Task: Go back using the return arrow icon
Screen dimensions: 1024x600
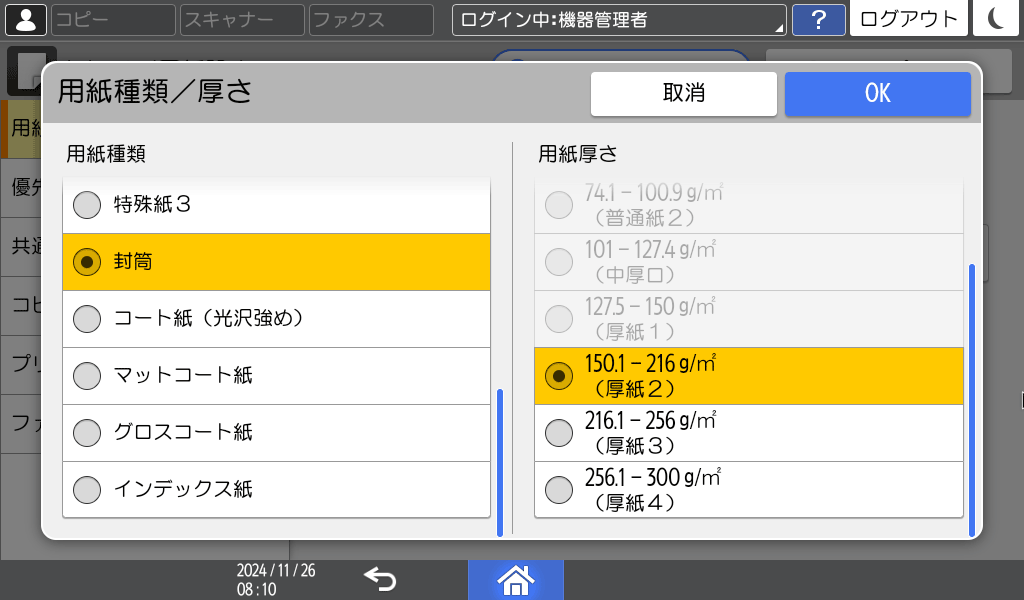Action: click(380, 578)
